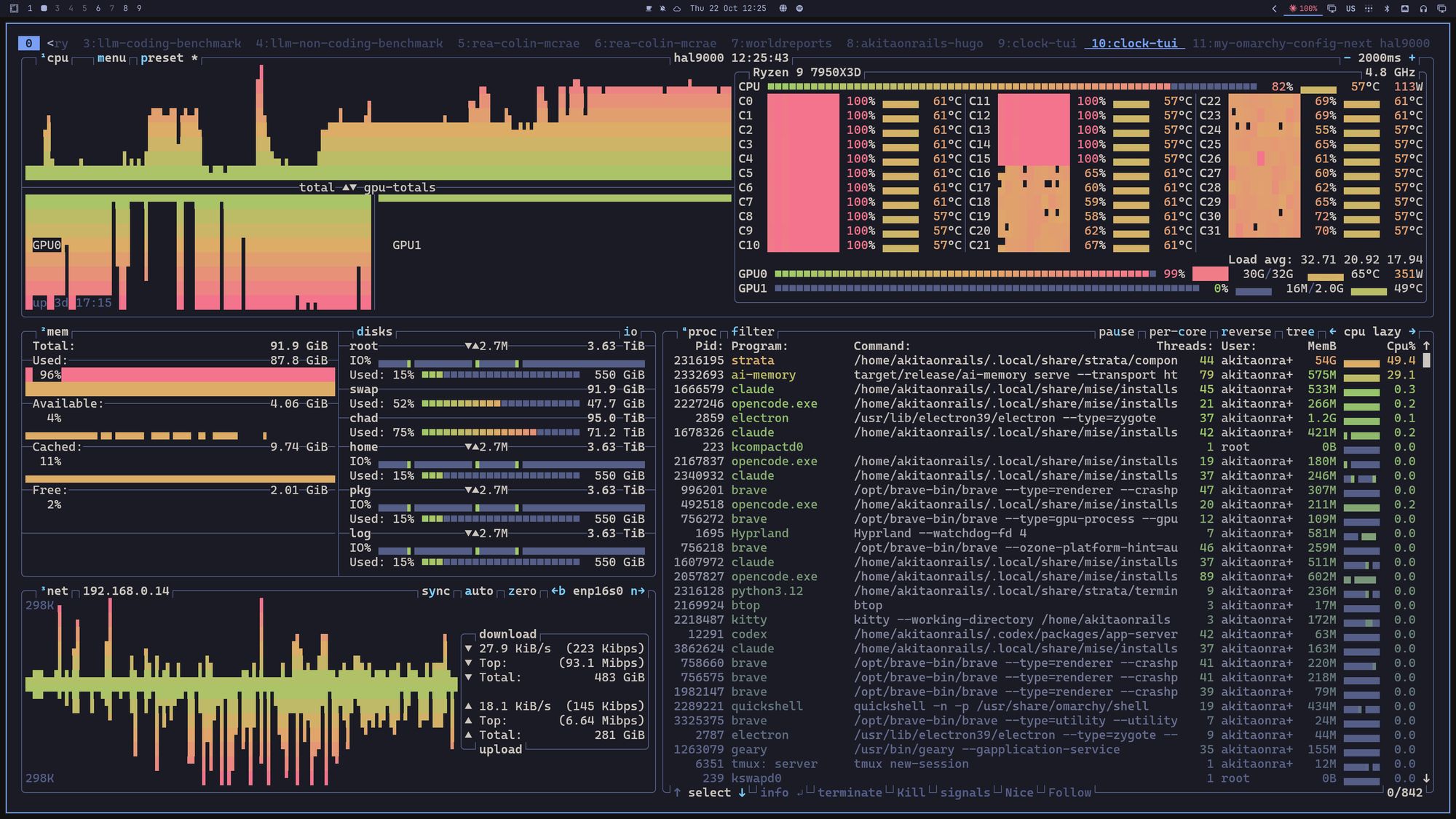The width and height of the screenshot is (1456, 819).
Task: Click terminate in the proc footer
Action: 850,792
